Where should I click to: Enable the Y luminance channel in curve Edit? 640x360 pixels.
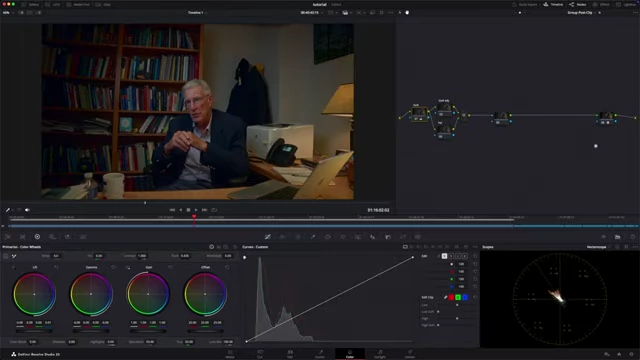[x=444, y=256]
